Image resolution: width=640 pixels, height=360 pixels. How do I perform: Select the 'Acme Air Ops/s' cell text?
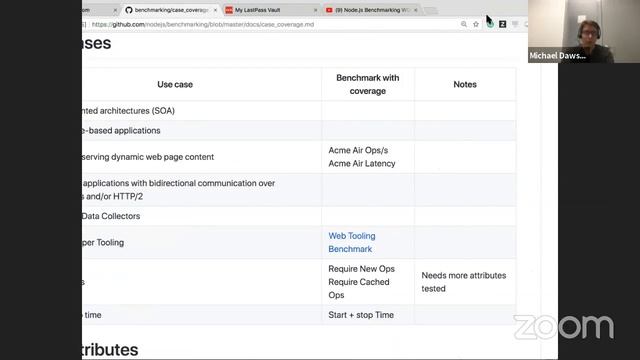tap(358, 151)
